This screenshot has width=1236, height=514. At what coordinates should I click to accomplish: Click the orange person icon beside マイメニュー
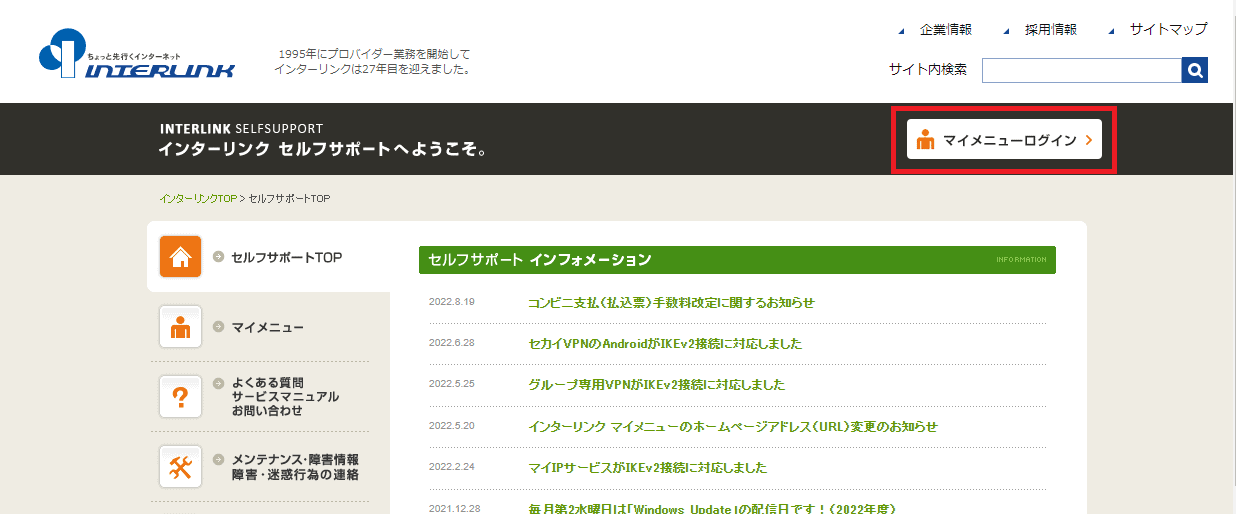coord(181,327)
